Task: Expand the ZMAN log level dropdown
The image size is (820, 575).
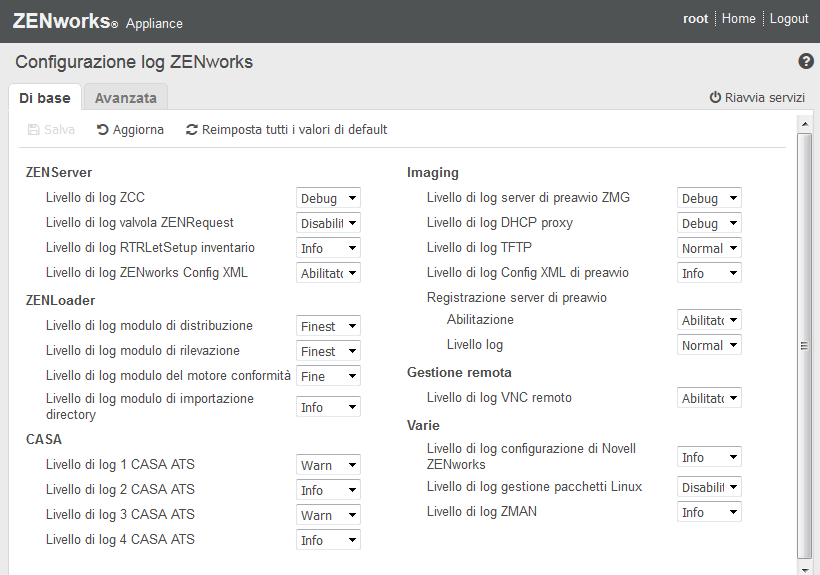Action: point(709,512)
